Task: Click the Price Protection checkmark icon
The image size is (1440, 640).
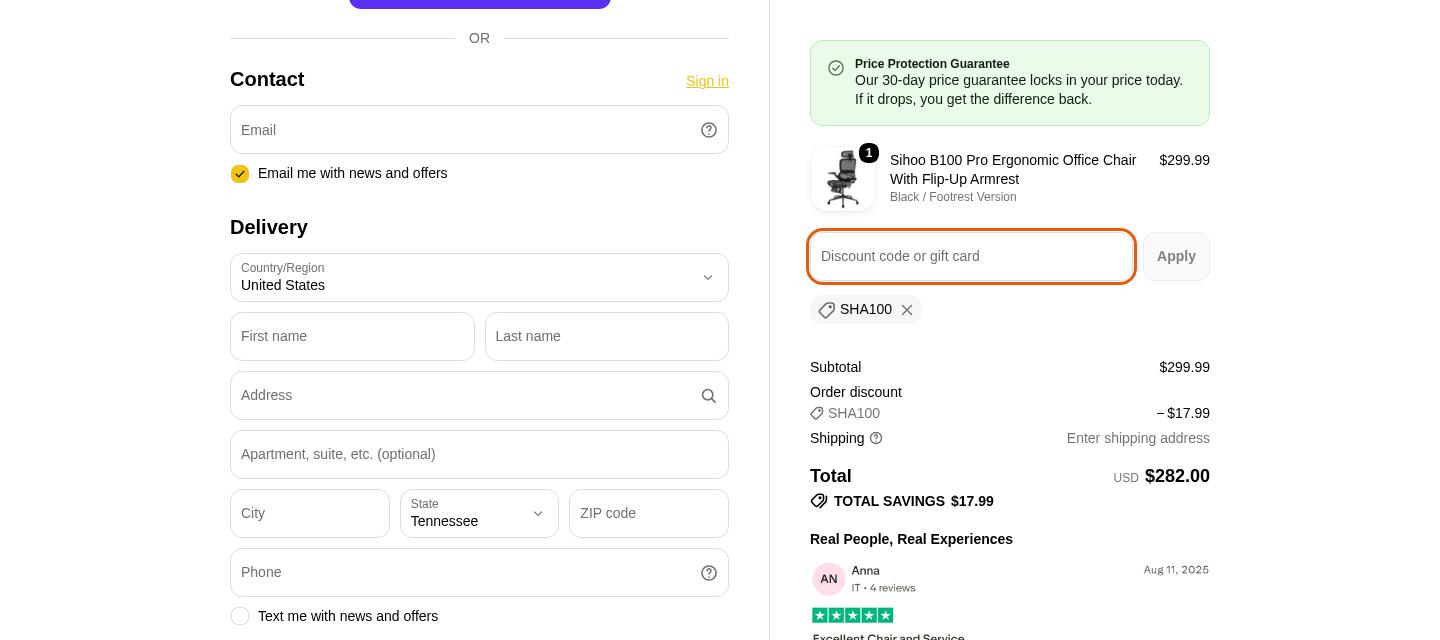Action: point(836,68)
